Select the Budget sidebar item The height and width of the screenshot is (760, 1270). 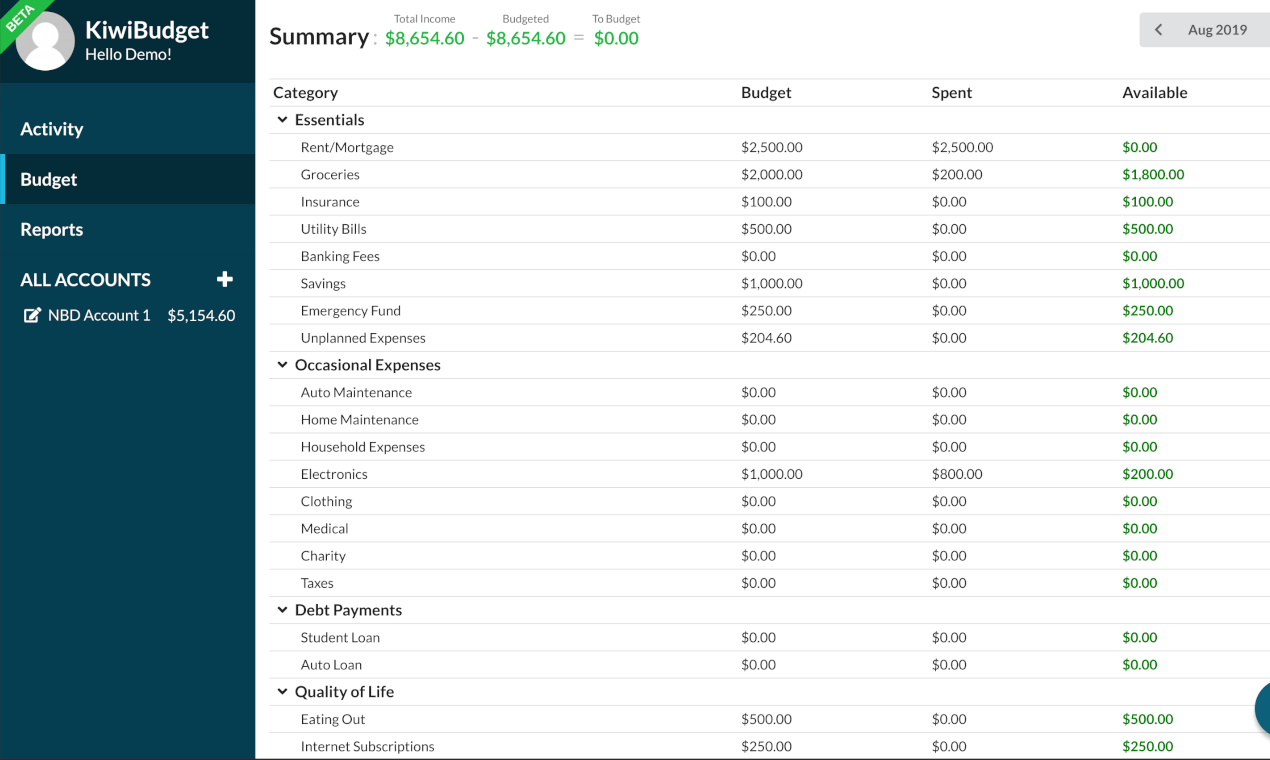coord(48,179)
